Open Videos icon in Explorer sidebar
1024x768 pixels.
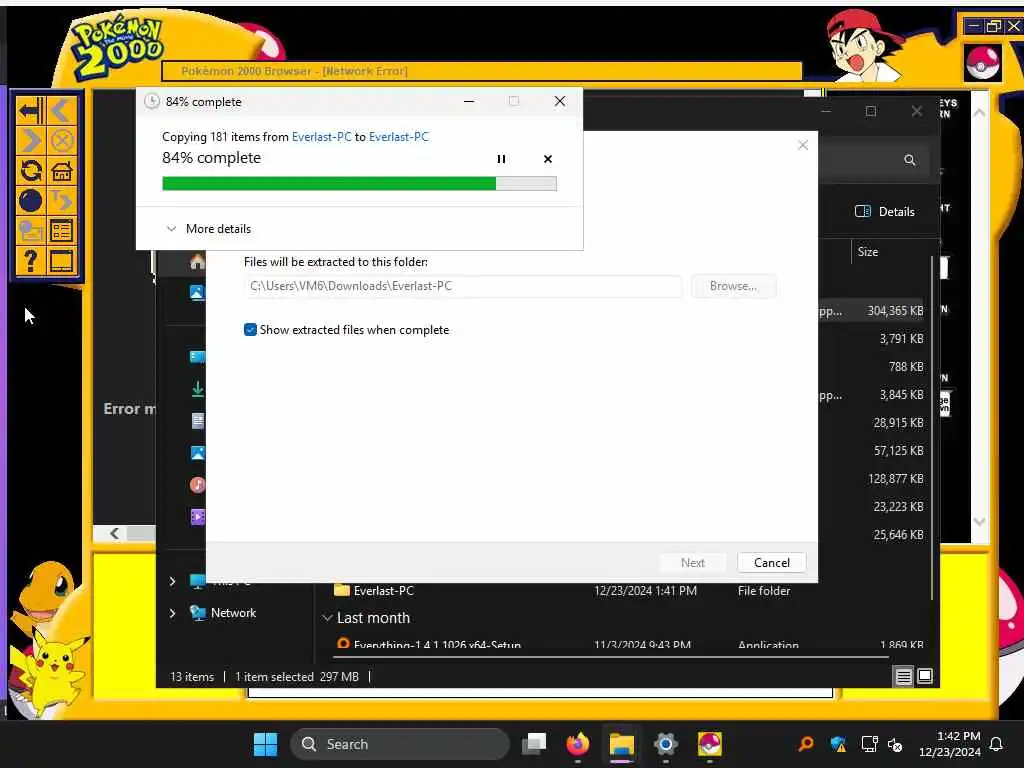(197, 517)
